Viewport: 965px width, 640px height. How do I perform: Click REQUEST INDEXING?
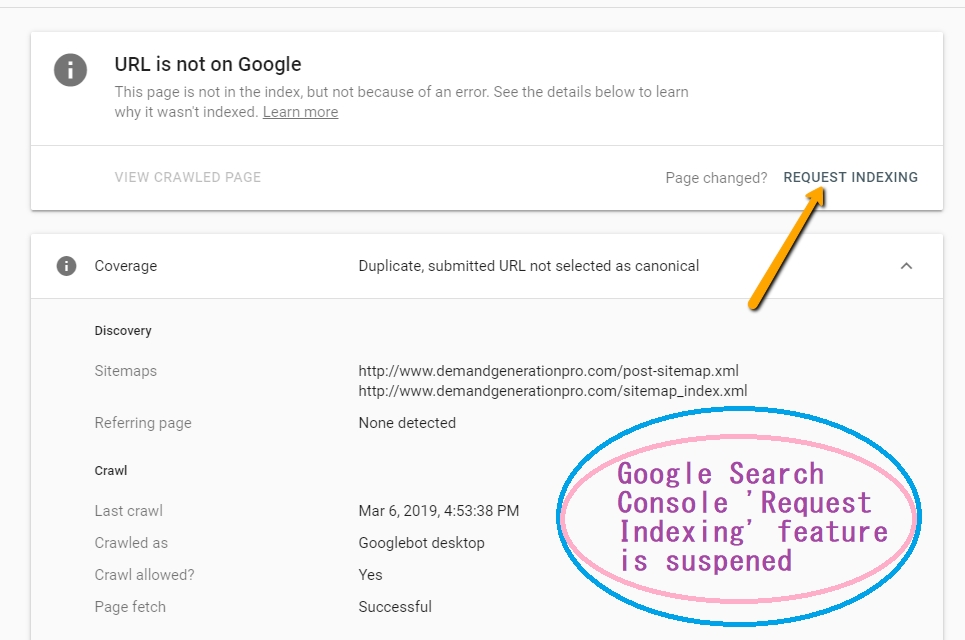[x=851, y=177]
